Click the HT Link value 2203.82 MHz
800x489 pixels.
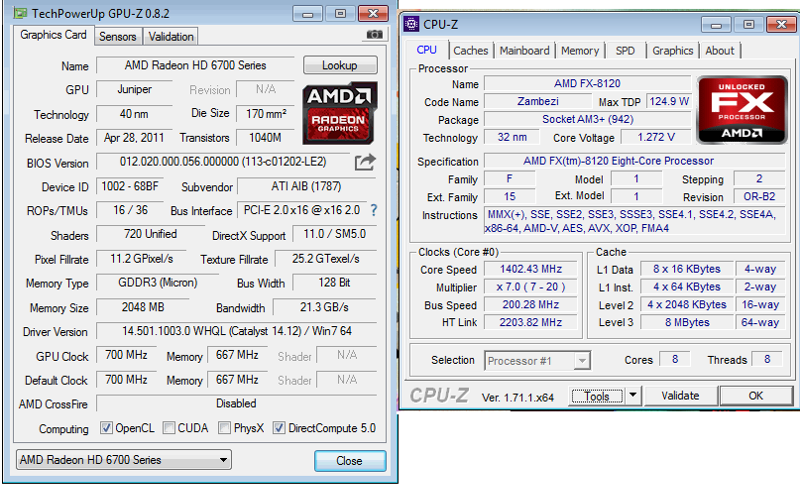point(531,323)
